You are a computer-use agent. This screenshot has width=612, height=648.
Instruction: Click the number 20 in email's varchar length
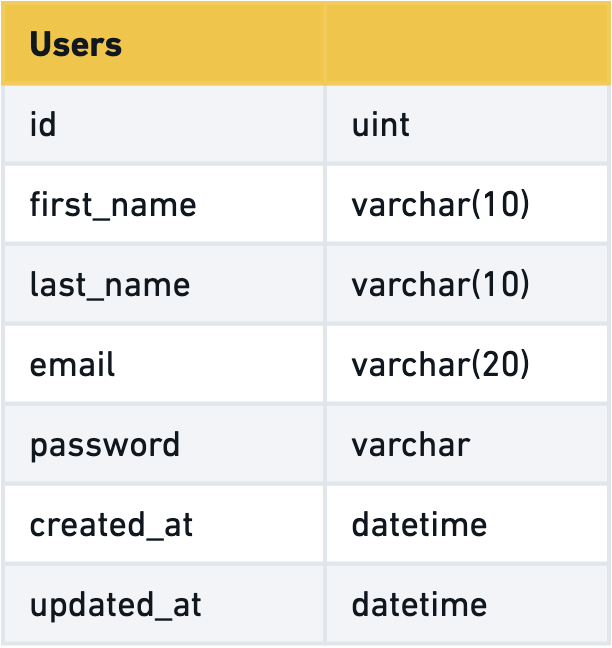[x=497, y=365]
